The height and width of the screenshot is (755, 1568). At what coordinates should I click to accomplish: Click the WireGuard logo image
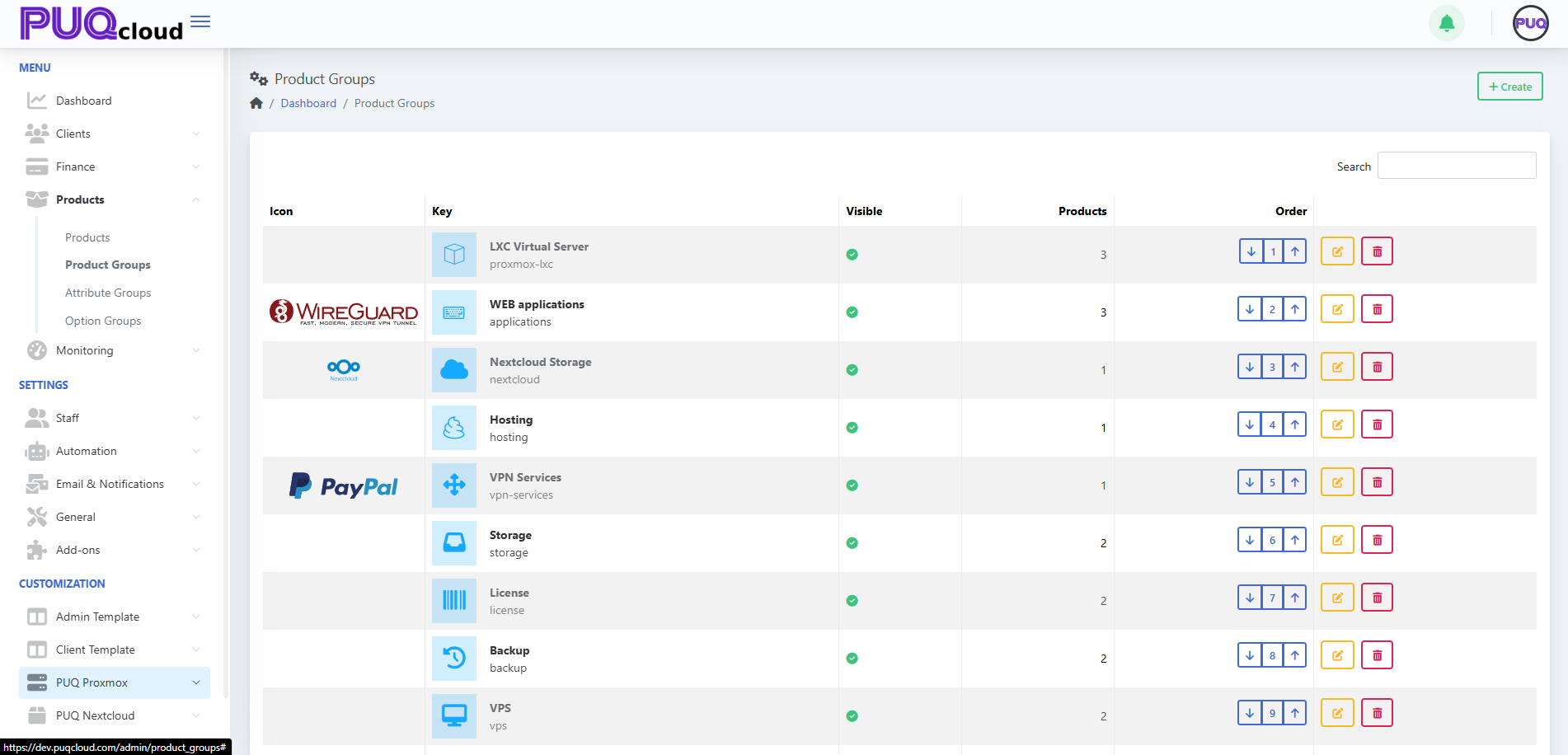(x=343, y=312)
